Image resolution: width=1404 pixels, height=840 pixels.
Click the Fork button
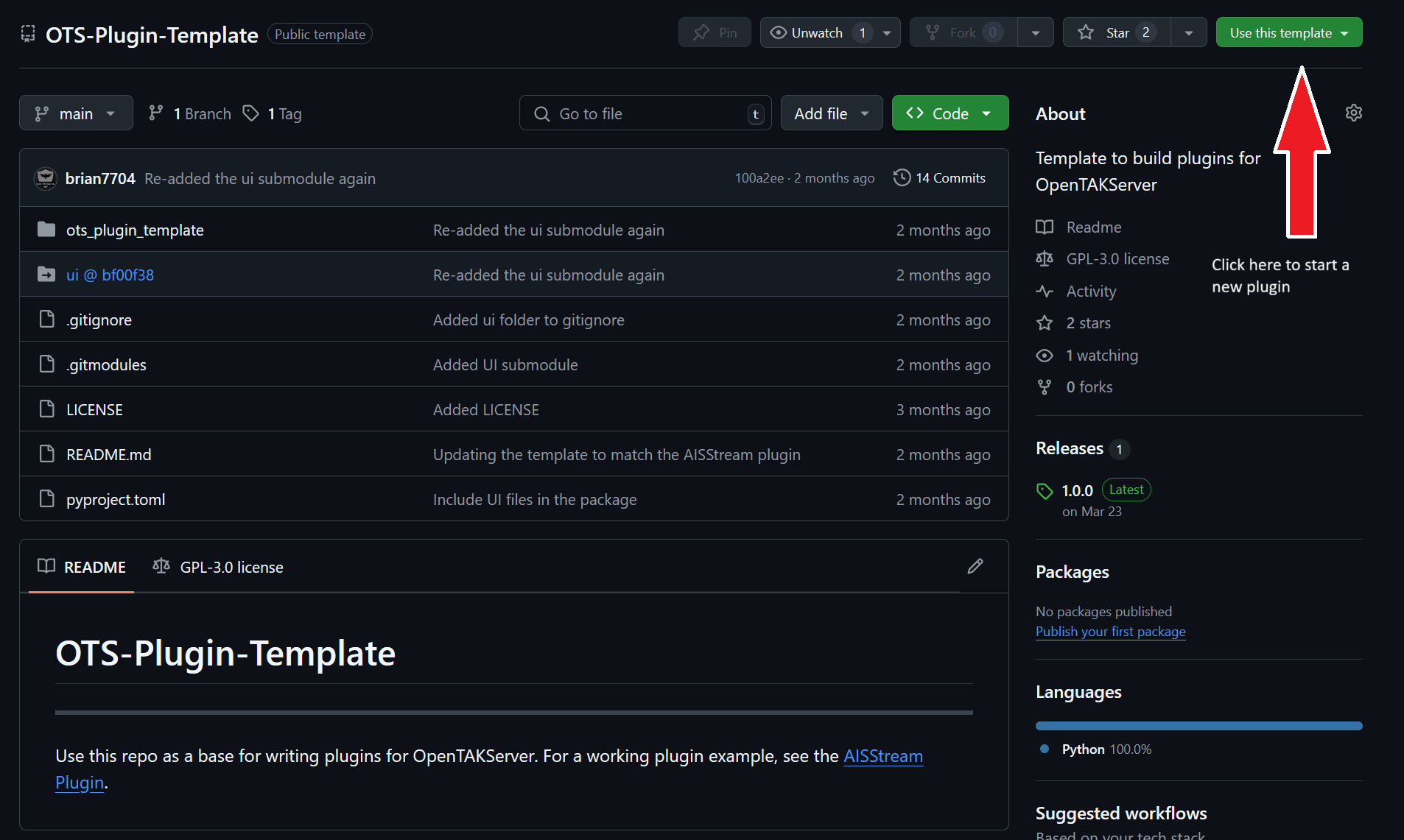[964, 32]
